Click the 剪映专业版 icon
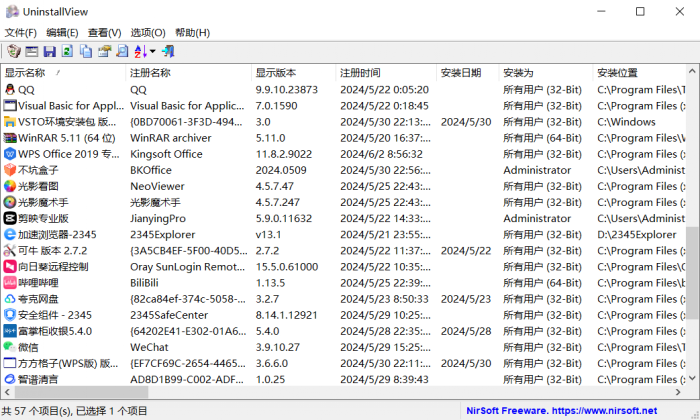Image resolution: width=700 pixels, height=420 pixels. click(10, 218)
